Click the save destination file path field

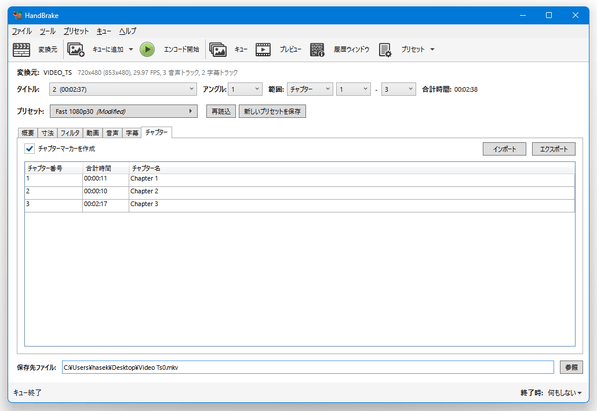coord(308,367)
